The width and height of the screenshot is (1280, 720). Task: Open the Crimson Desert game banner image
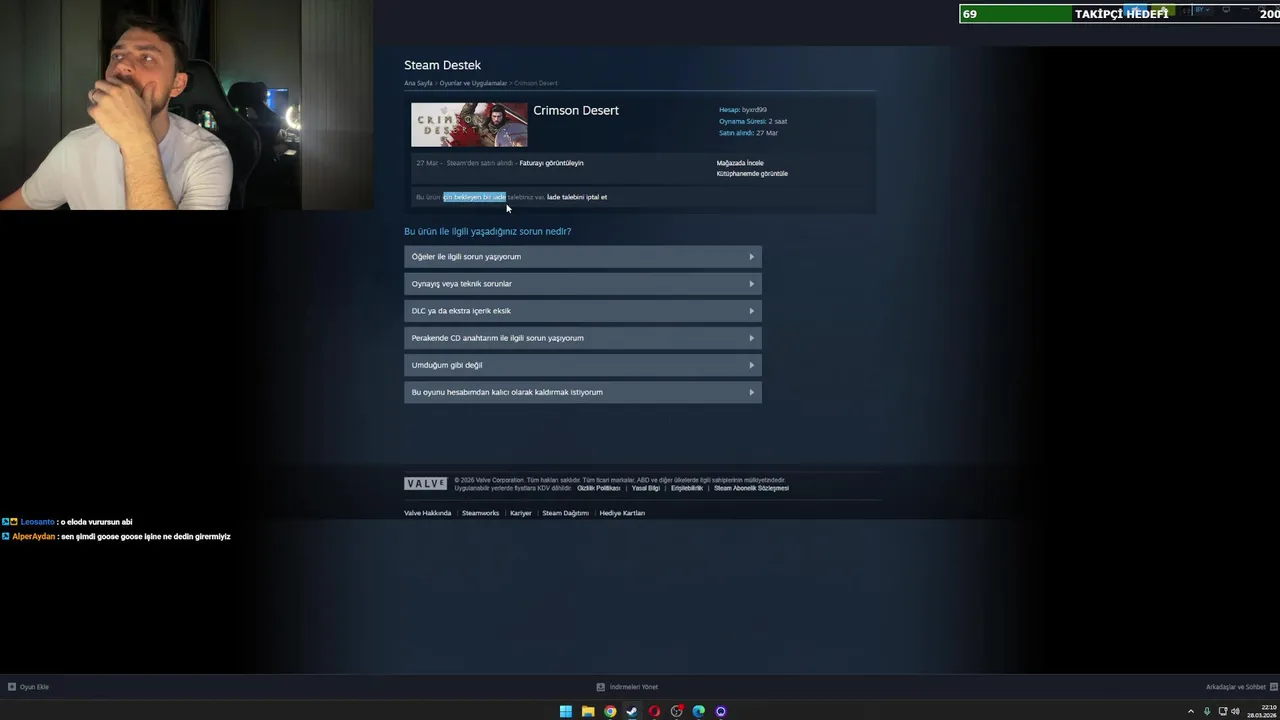pos(469,125)
